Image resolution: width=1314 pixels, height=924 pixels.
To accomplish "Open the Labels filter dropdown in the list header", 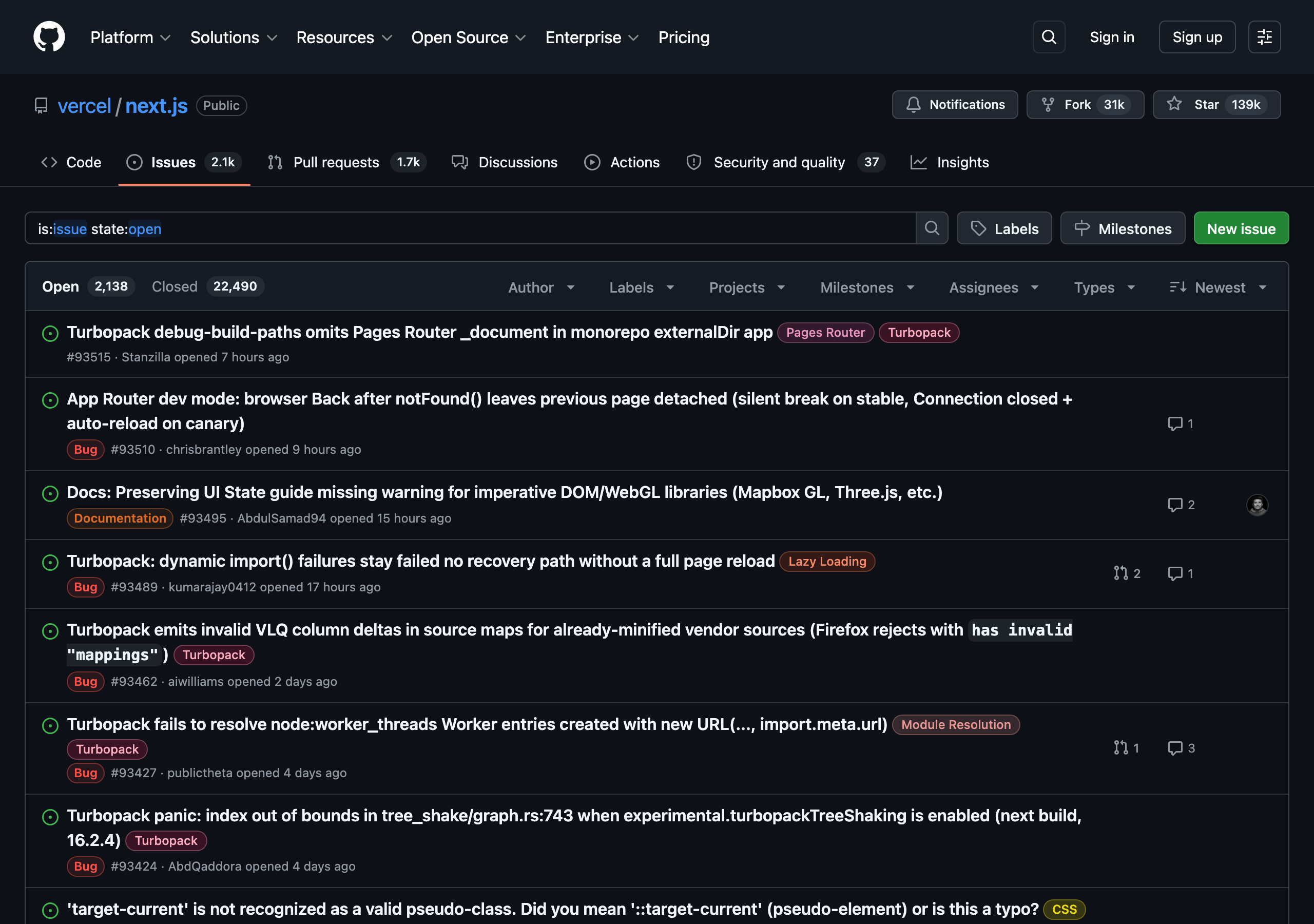I will point(642,287).
